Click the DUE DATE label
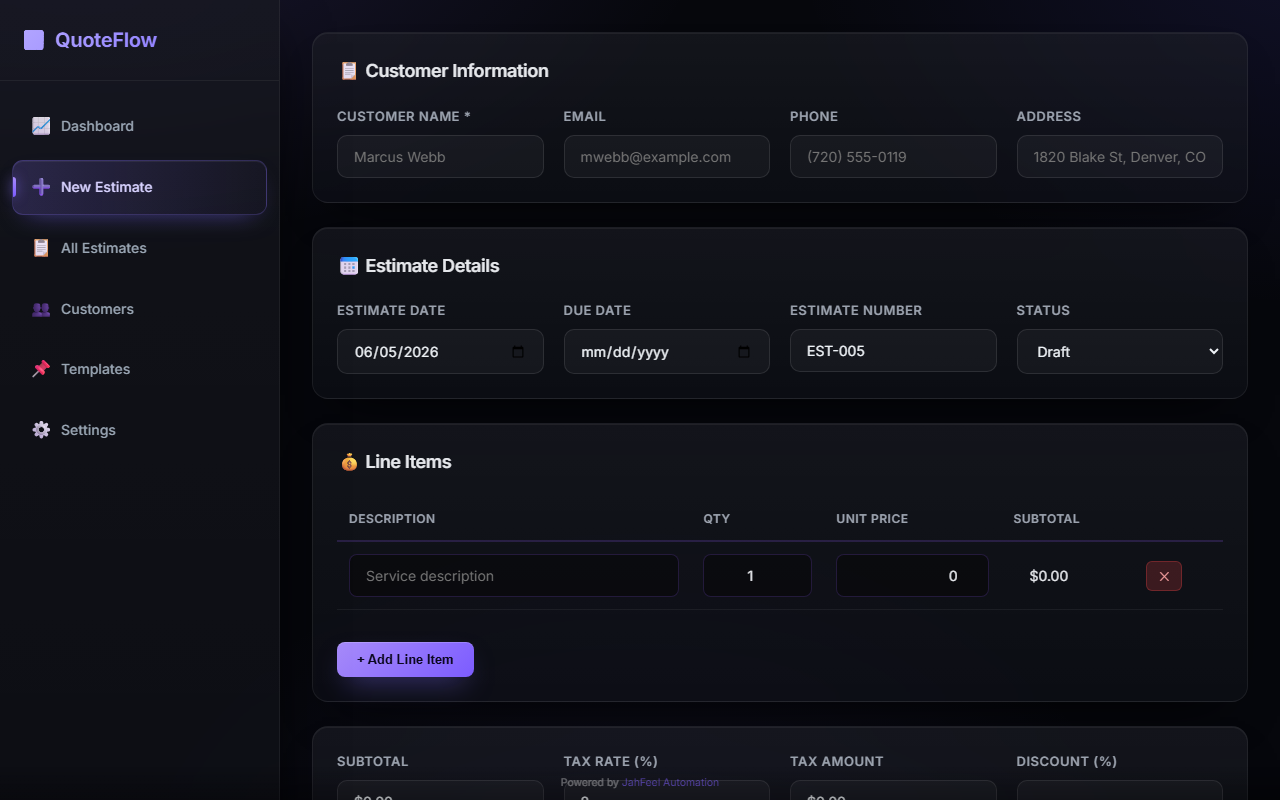This screenshot has width=1280, height=800. pos(597,311)
